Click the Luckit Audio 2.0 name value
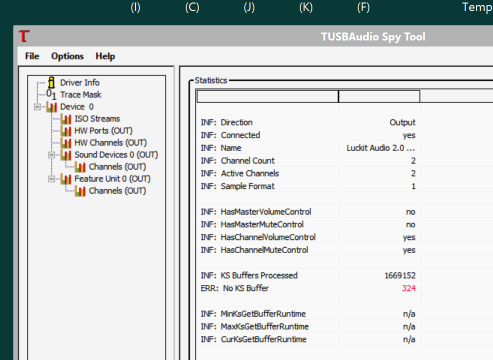Viewport: 493px width, 360px height. pos(381,148)
